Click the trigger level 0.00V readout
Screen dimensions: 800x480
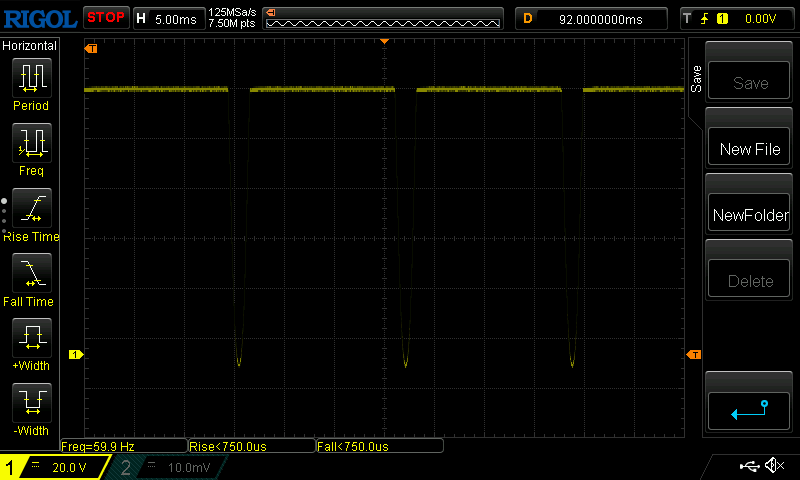[760, 19]
